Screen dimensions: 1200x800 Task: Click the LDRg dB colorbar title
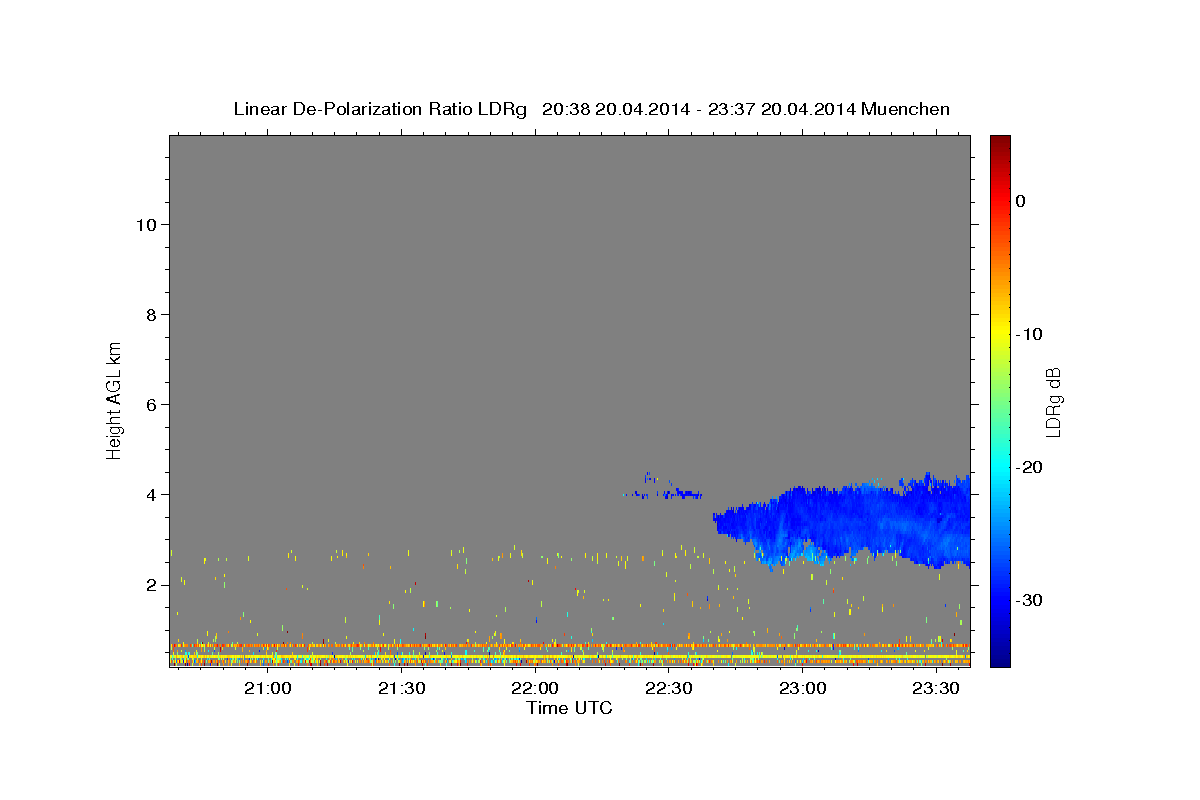[1053, 401]
